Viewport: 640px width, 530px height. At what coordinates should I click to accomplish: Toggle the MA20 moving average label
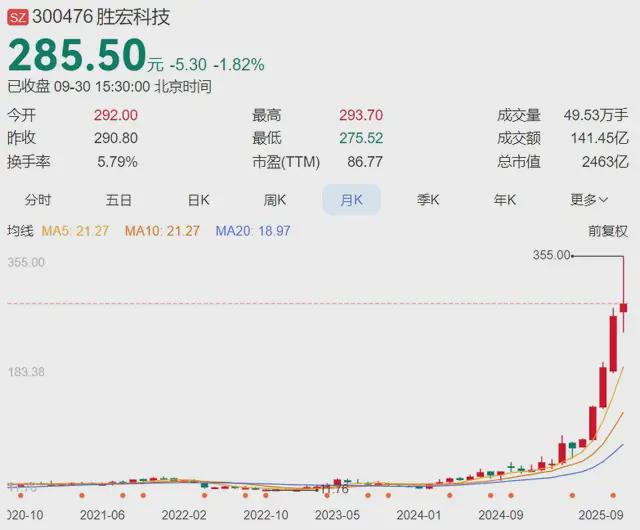tap(253, 231)
